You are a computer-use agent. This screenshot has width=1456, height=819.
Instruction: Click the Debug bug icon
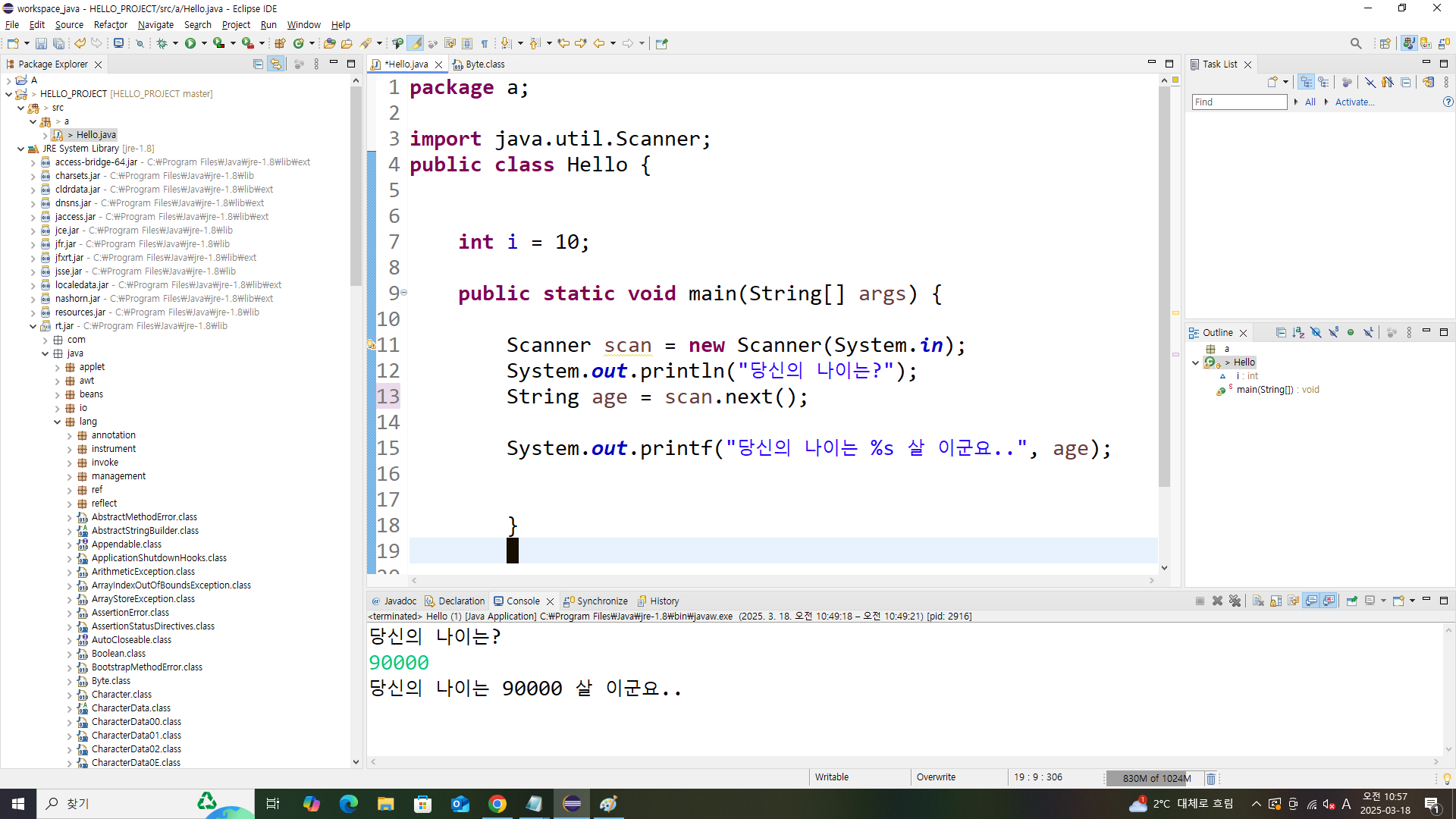pos(162,43)
